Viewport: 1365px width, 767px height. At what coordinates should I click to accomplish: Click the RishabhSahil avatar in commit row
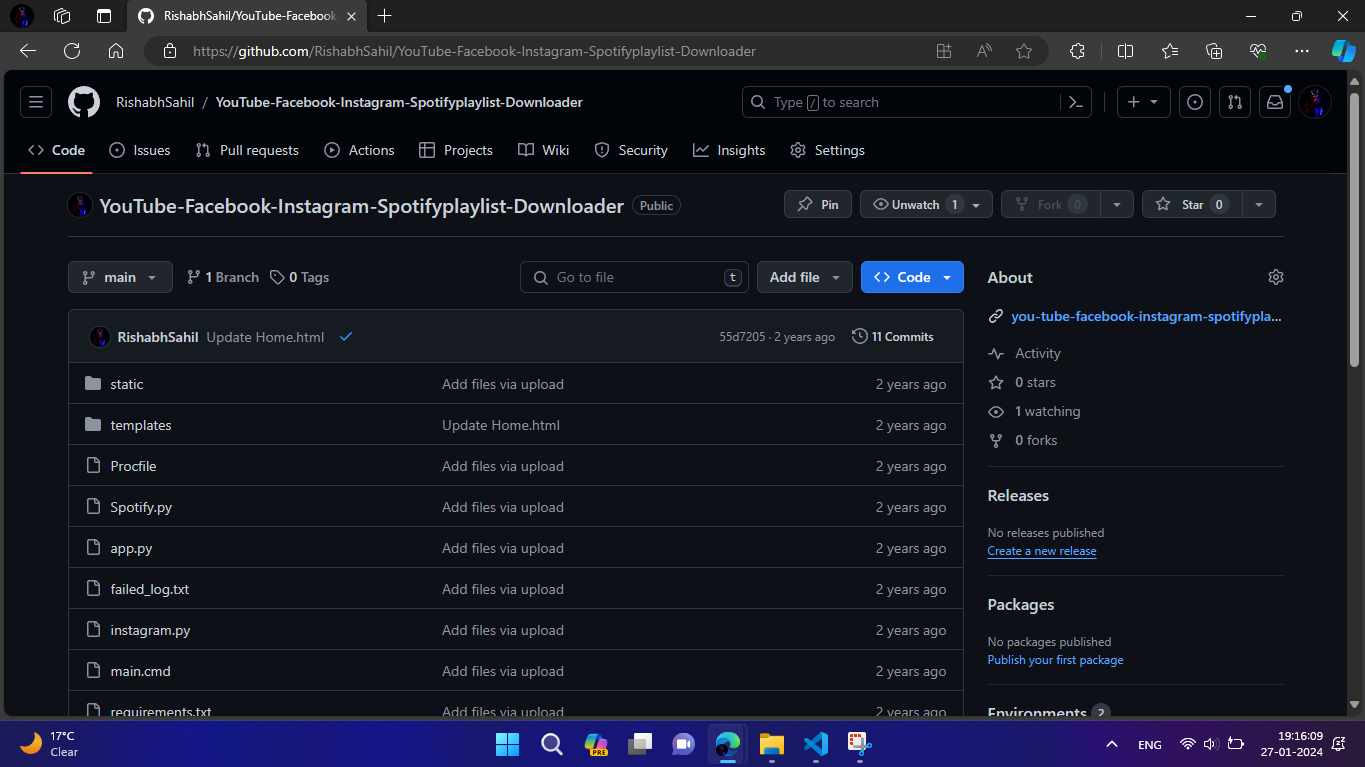(x=100, y=337)
